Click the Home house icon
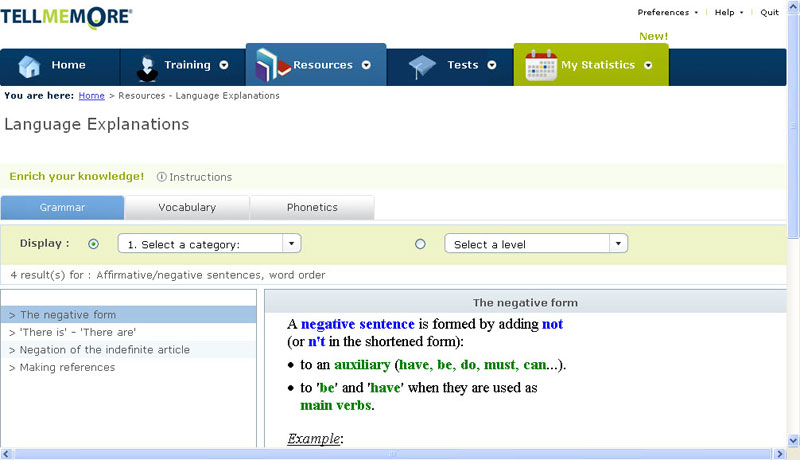800x460 pixels. coord(29,66)
